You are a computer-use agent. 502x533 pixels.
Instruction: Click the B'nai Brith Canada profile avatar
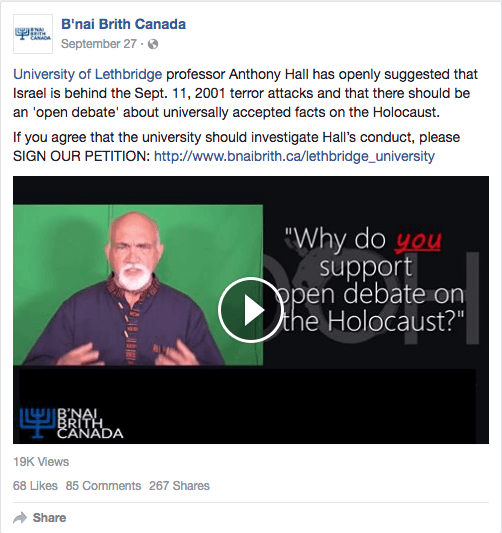(x=33, y=34)
